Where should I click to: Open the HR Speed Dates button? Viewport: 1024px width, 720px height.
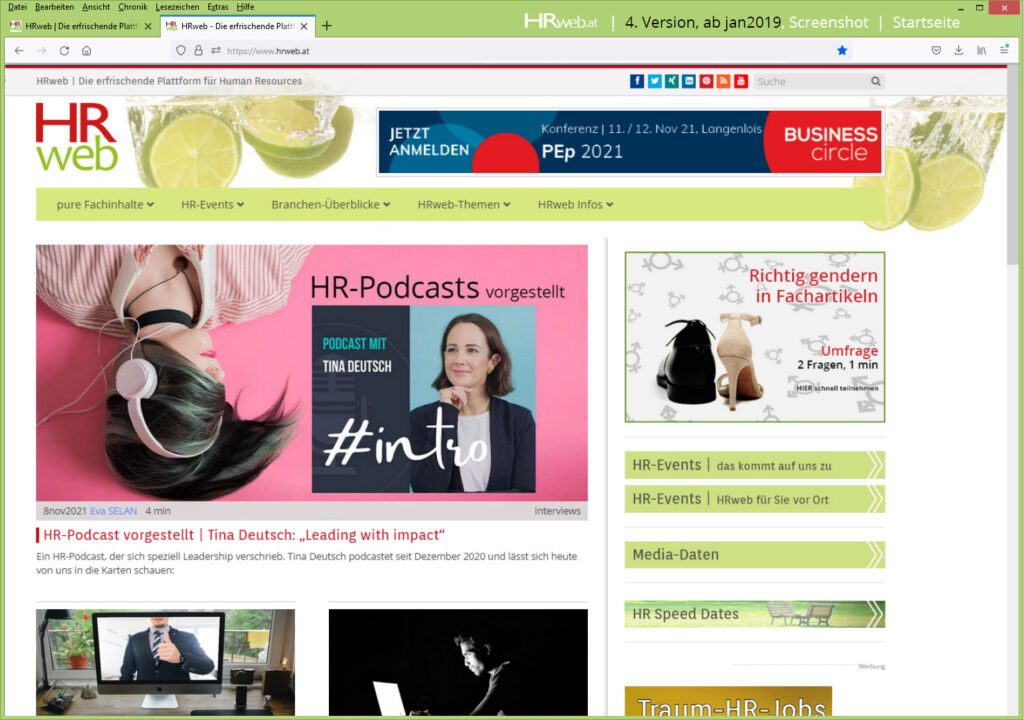point(755,614)
